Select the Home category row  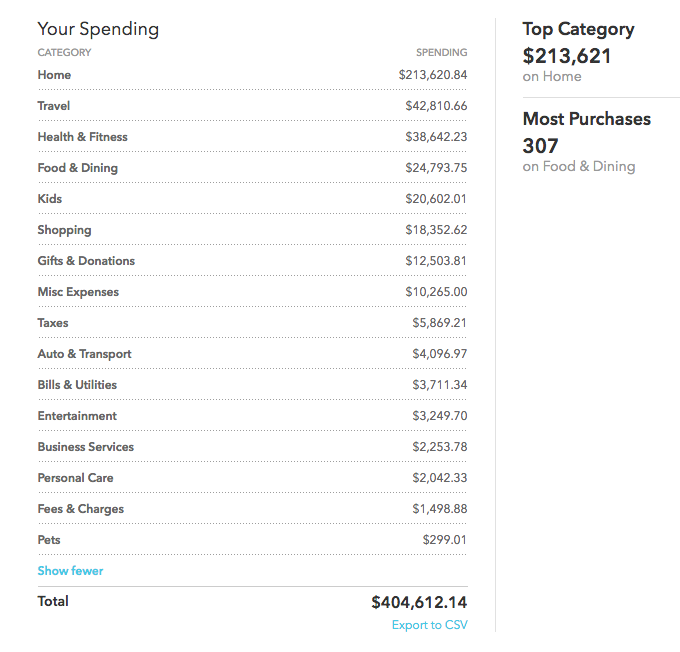click(54, 75)
